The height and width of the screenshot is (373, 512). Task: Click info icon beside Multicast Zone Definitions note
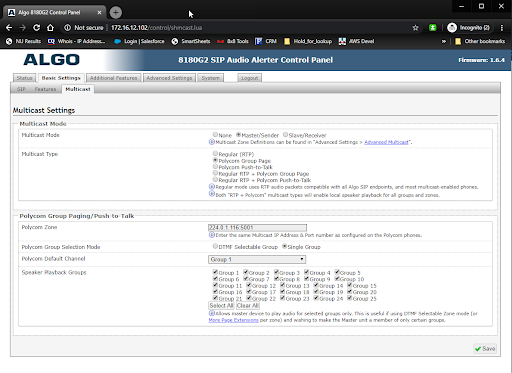211,142
